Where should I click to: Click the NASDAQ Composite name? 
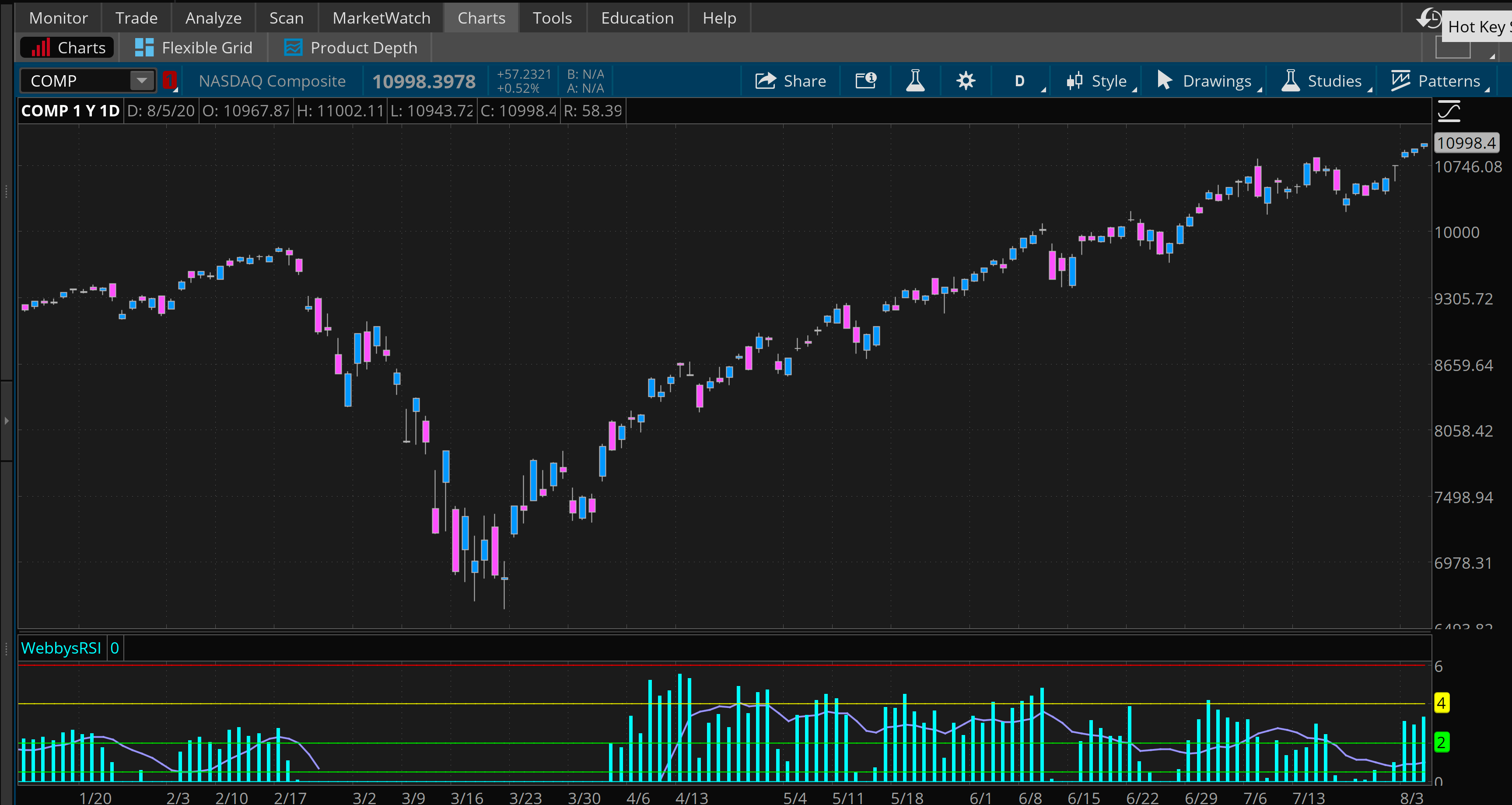(x=272, y=81)
